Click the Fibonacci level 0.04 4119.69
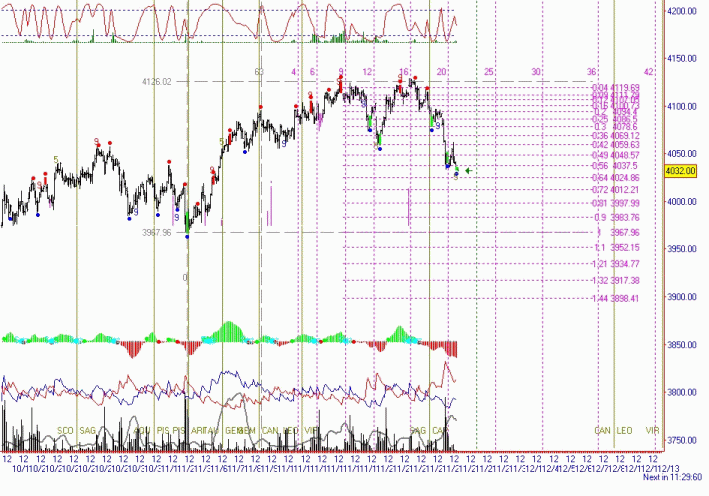The image size is (709, 496). click(615, 88)
